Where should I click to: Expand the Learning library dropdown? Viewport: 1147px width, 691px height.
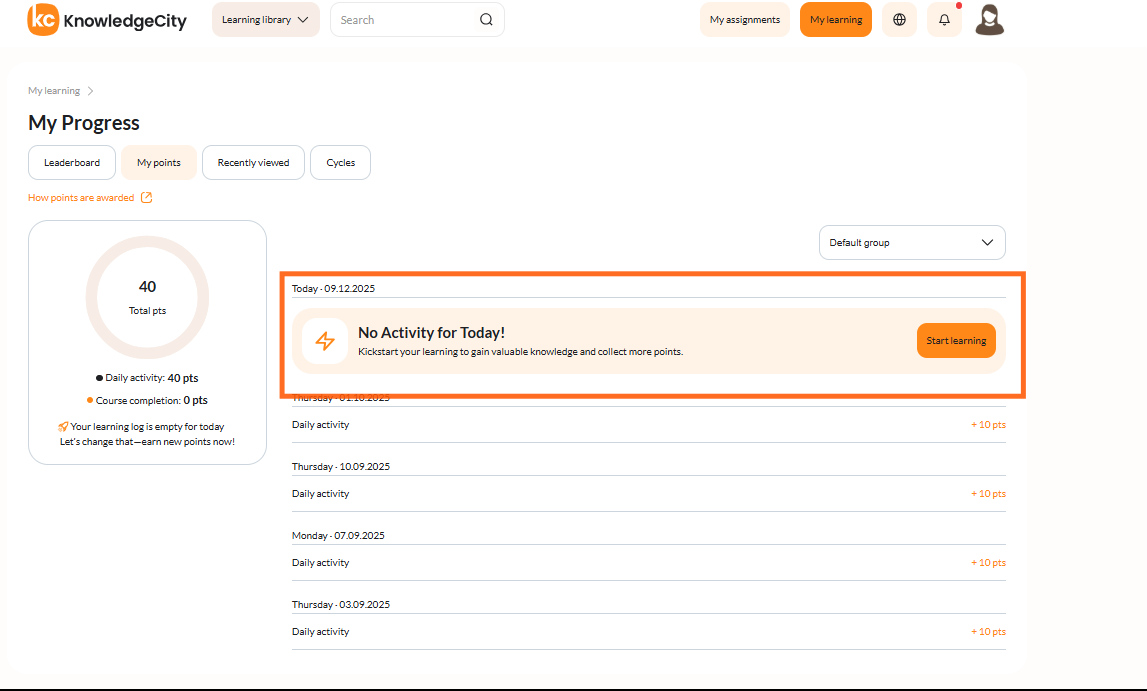pos(266,20)
